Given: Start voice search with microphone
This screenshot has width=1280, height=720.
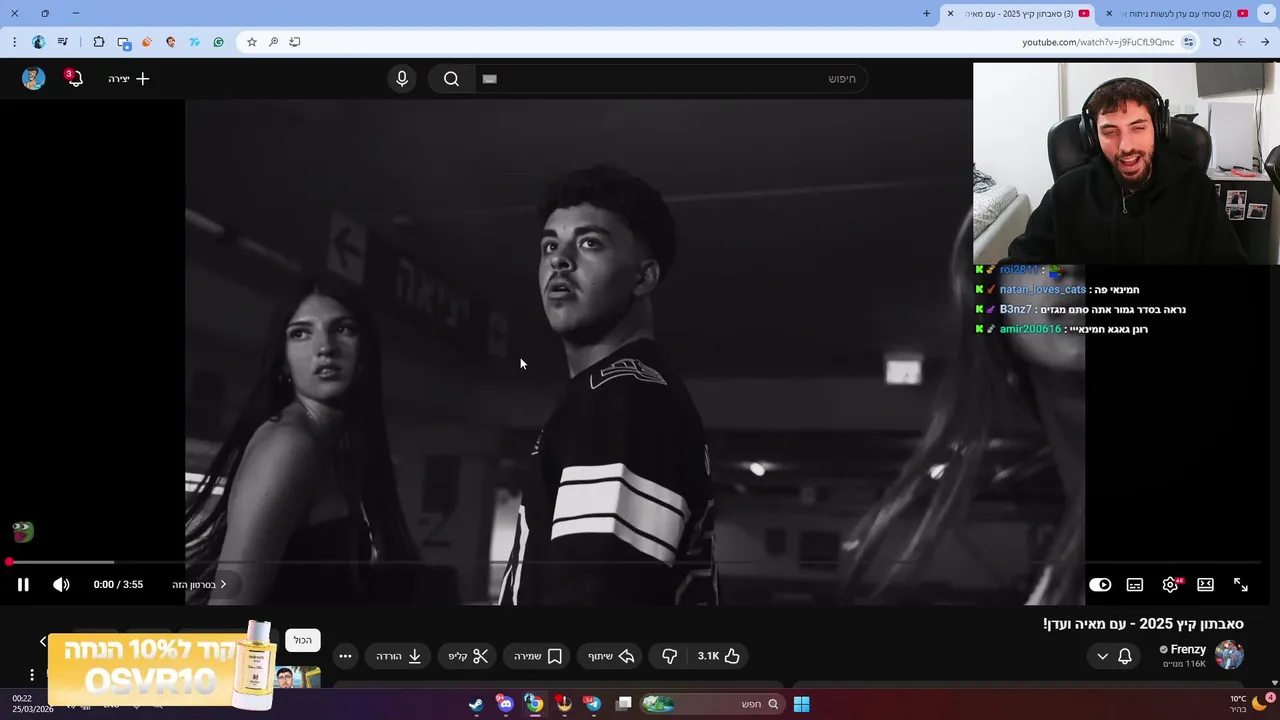Looking at the screenshot, I should (x=402, y=79).
